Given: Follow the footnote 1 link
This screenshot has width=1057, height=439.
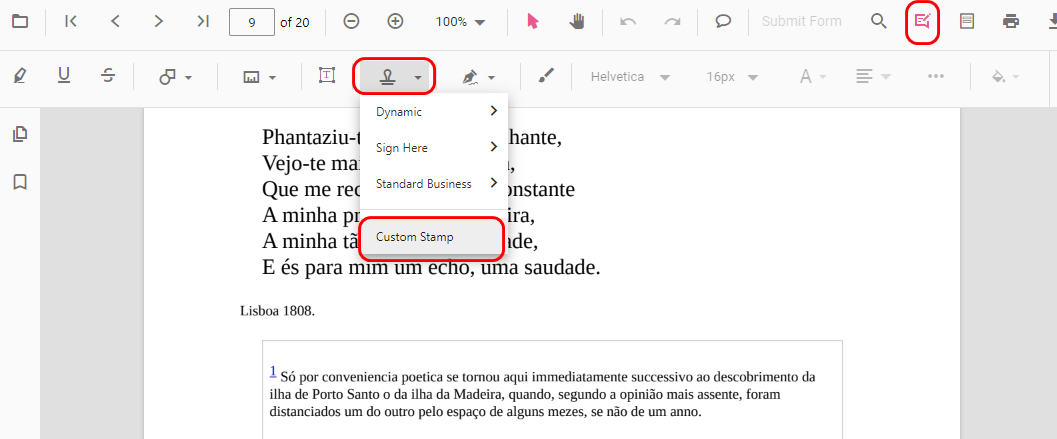Looking at the screenshot, I should [x=273, y=371].
